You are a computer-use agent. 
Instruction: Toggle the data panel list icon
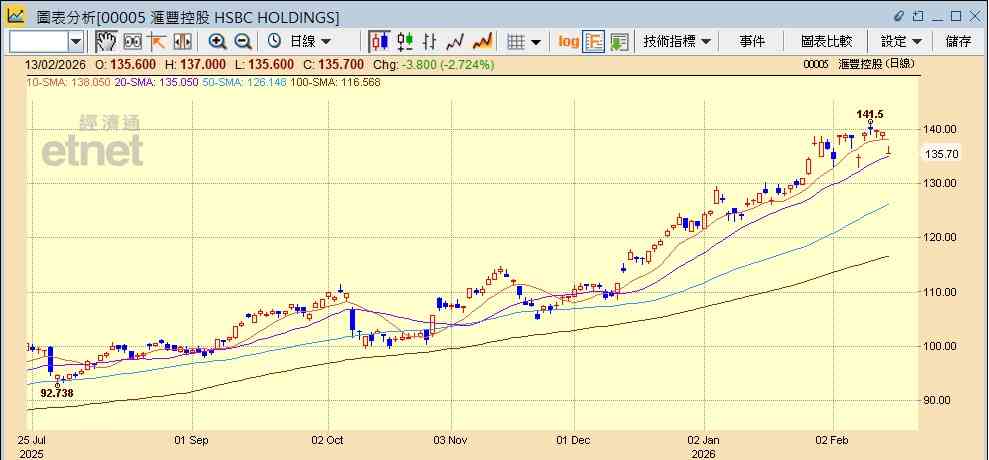pos(594,42)
